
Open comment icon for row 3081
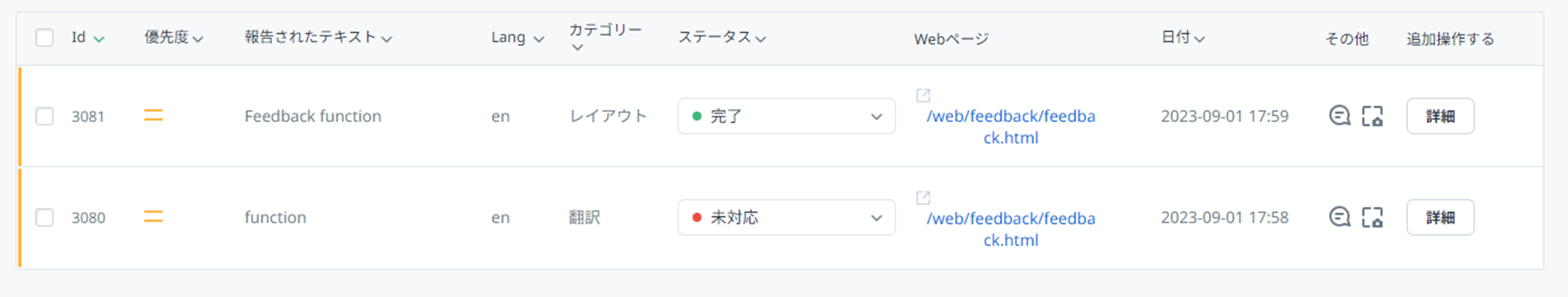[x=1340, y=116]
